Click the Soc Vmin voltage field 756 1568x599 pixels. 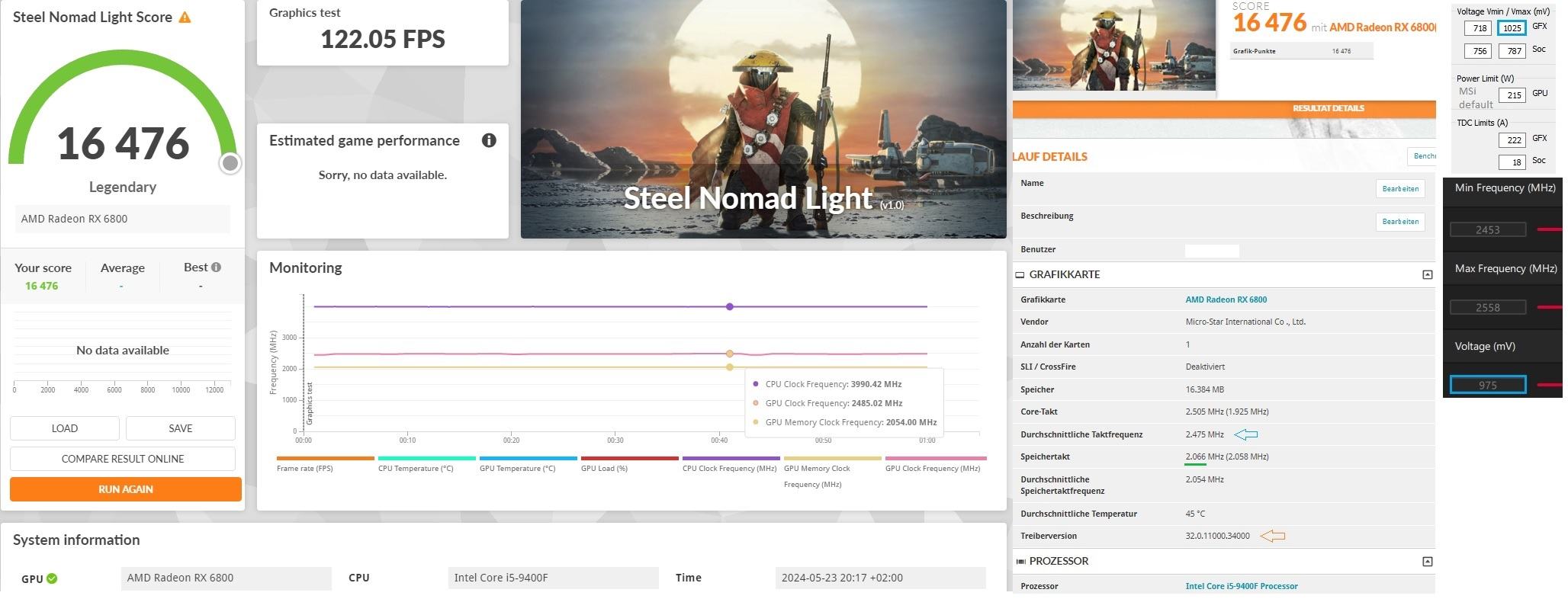pos(1478,51)
